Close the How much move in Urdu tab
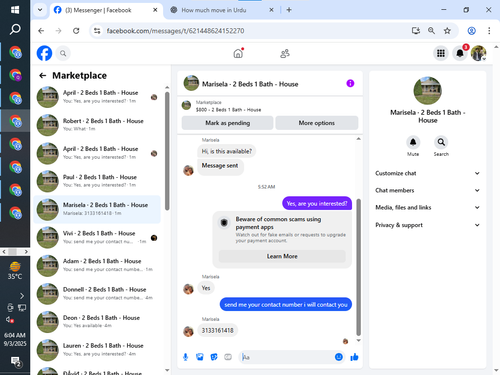 271,10
